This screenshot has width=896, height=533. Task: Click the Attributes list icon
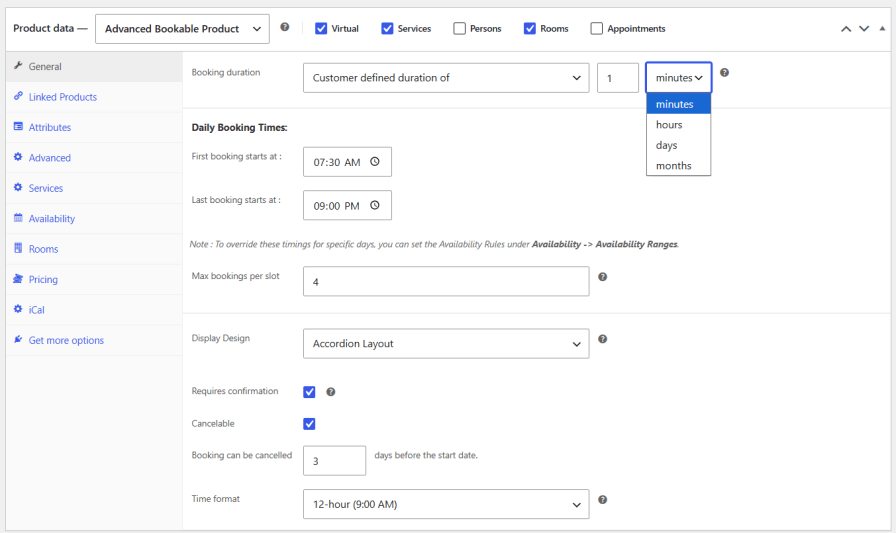pyautogui.click(x=18, y=126)
